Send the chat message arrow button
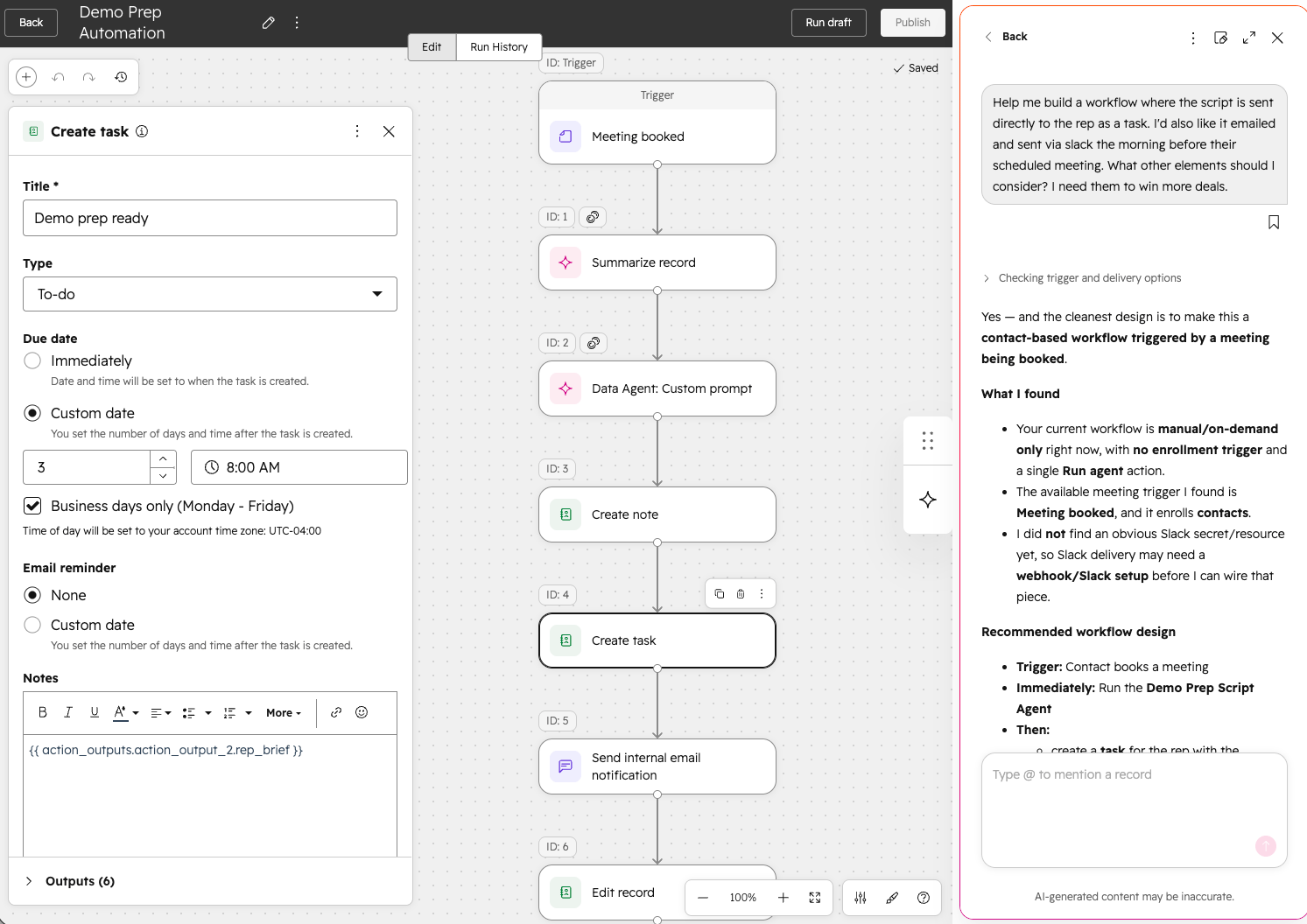 coord(1266,846)
